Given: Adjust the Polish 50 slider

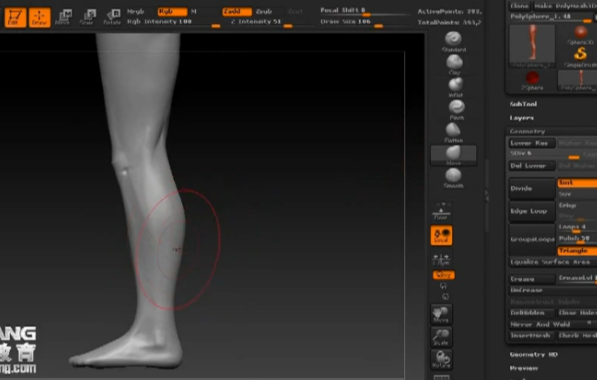Looking at the screenshot, I should (x=577, y=239).
